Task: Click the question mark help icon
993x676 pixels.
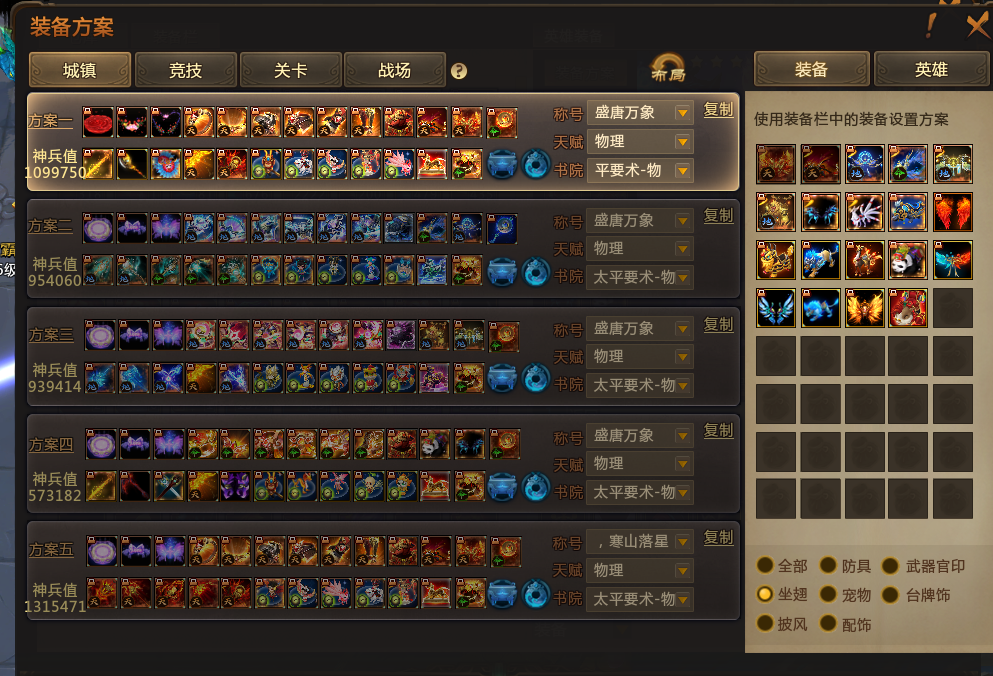Action: point(459,71)
